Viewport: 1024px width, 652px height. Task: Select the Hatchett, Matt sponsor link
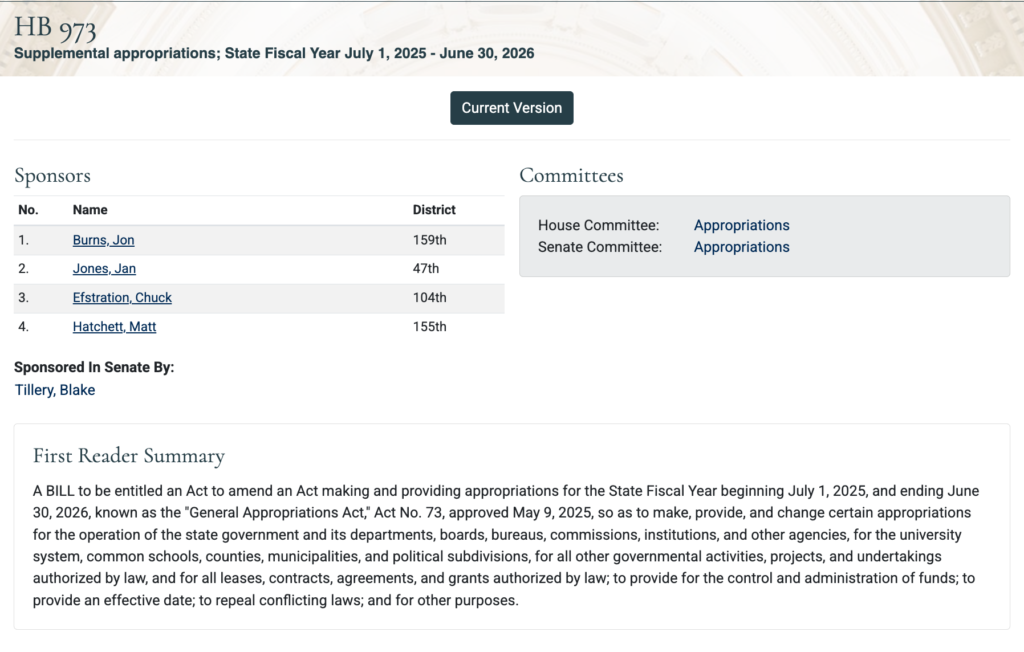[x=114, y=327]
